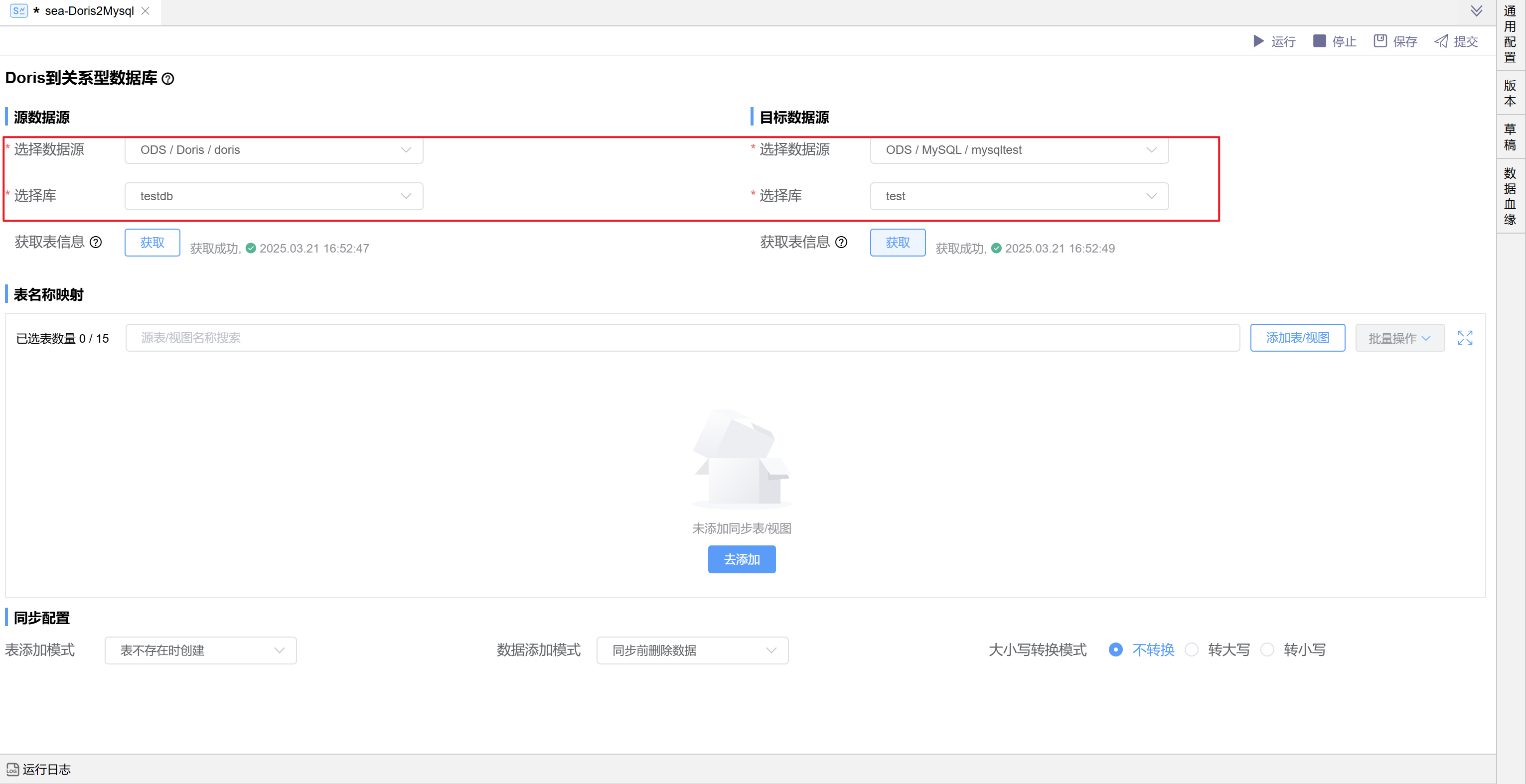1526x784 pixels.
Task: Select the 转大写 radio option
Action: (1191, 650)
